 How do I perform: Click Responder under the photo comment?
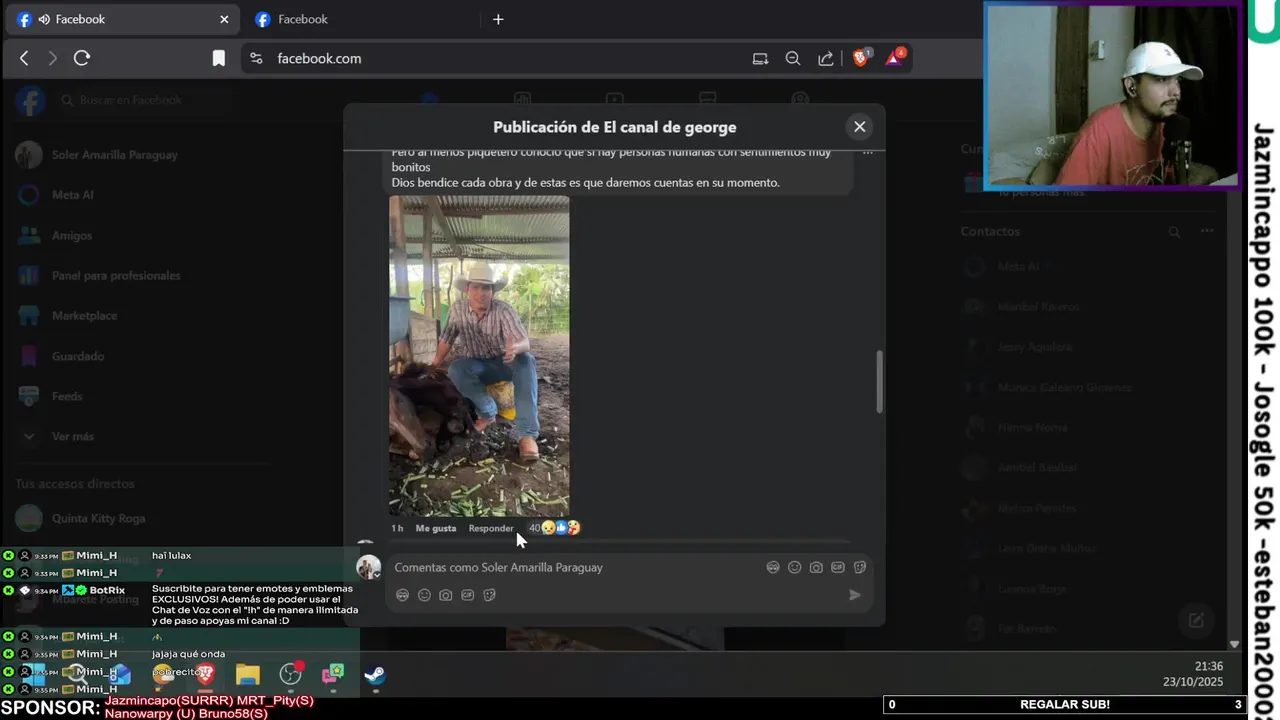tap(491, 528)
